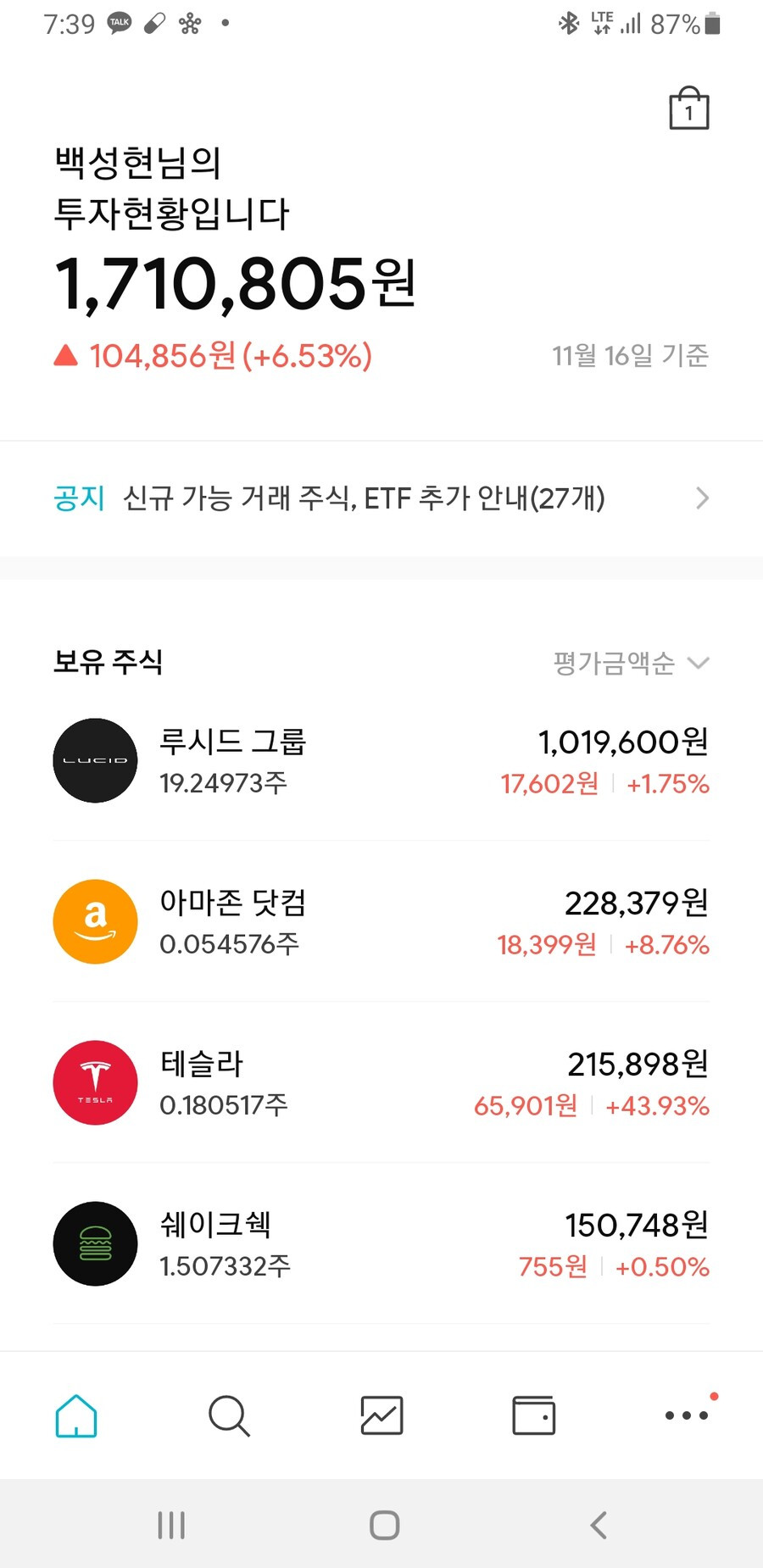Screen dimensions: 763x1568
Task: Tap Android home navigation button
Action: tap(384, 1525)
